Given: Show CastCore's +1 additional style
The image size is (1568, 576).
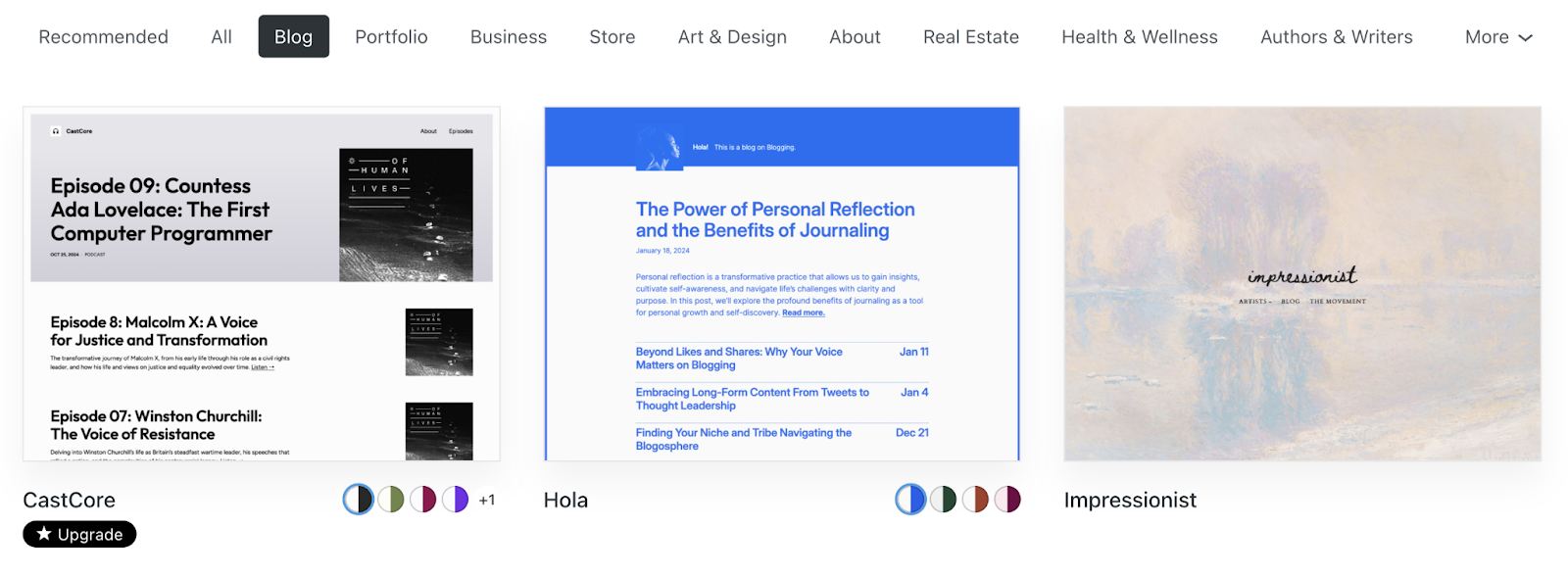Looking at the screenshot, I should pyautogui.click(x=487, y=500).
